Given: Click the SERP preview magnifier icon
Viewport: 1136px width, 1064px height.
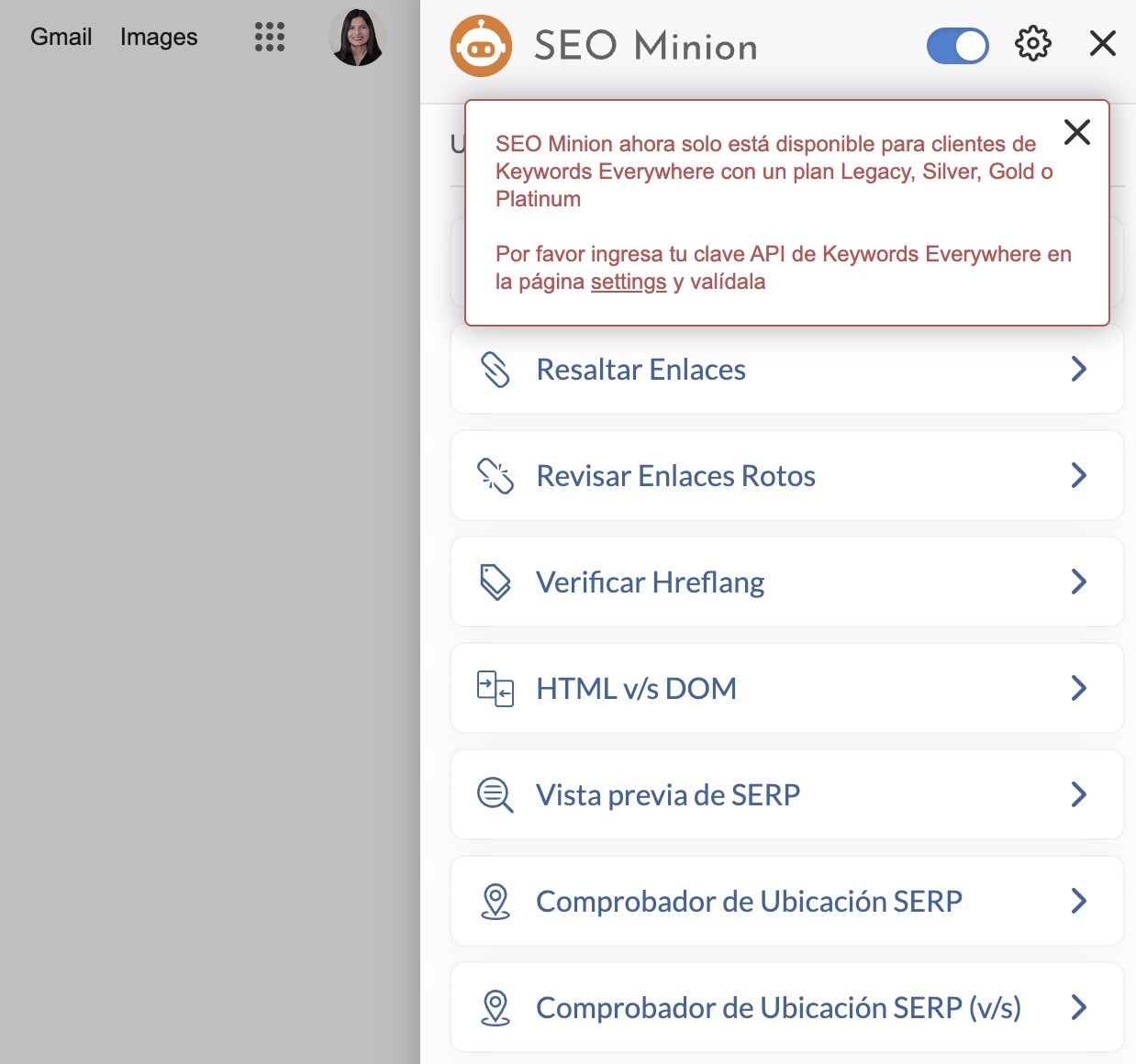Looking at the screenshot, I should point(496,795).
